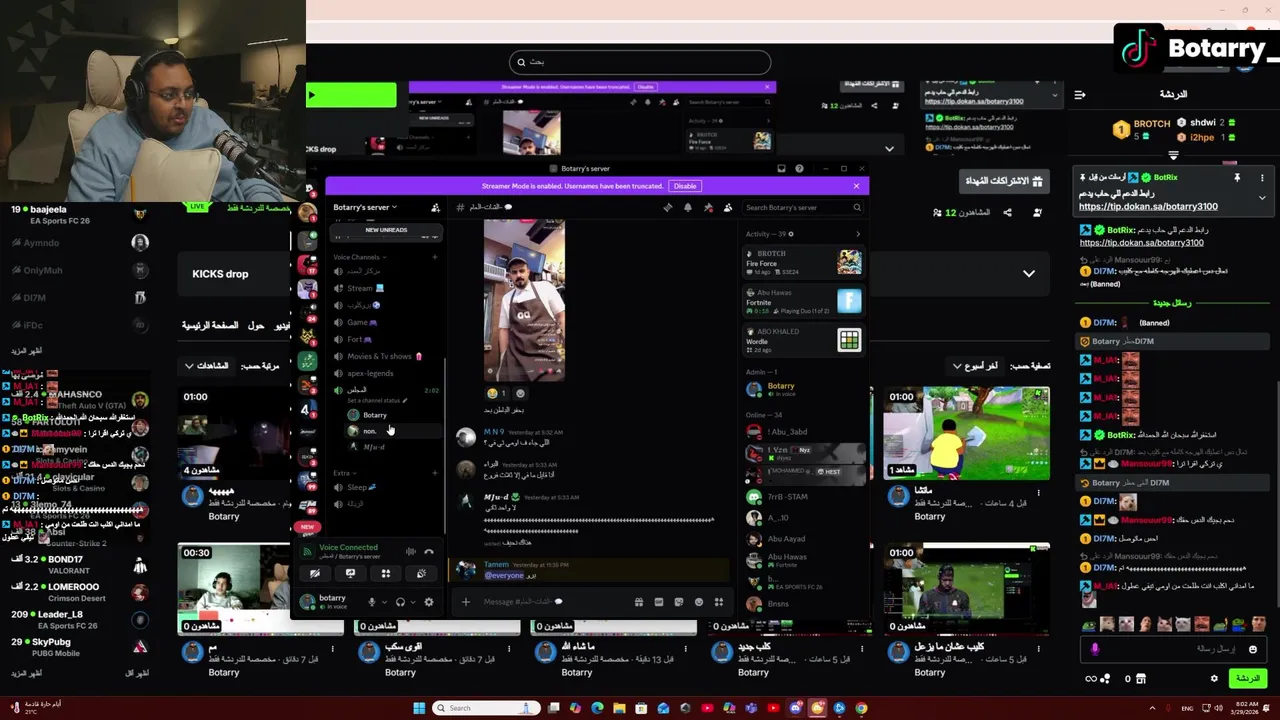Open the gift icon in Discord message bar

[638, 602]
